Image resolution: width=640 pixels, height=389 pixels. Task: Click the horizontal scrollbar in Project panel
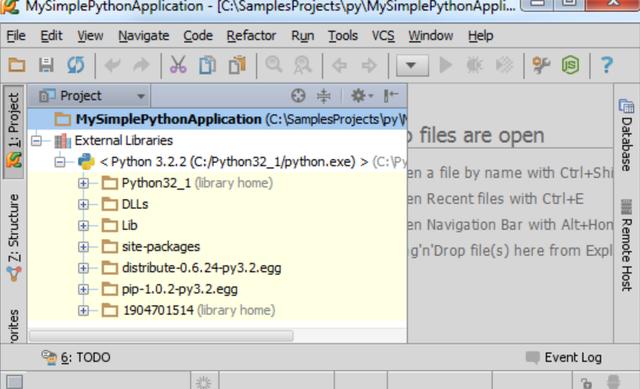(x=161, y=336)
